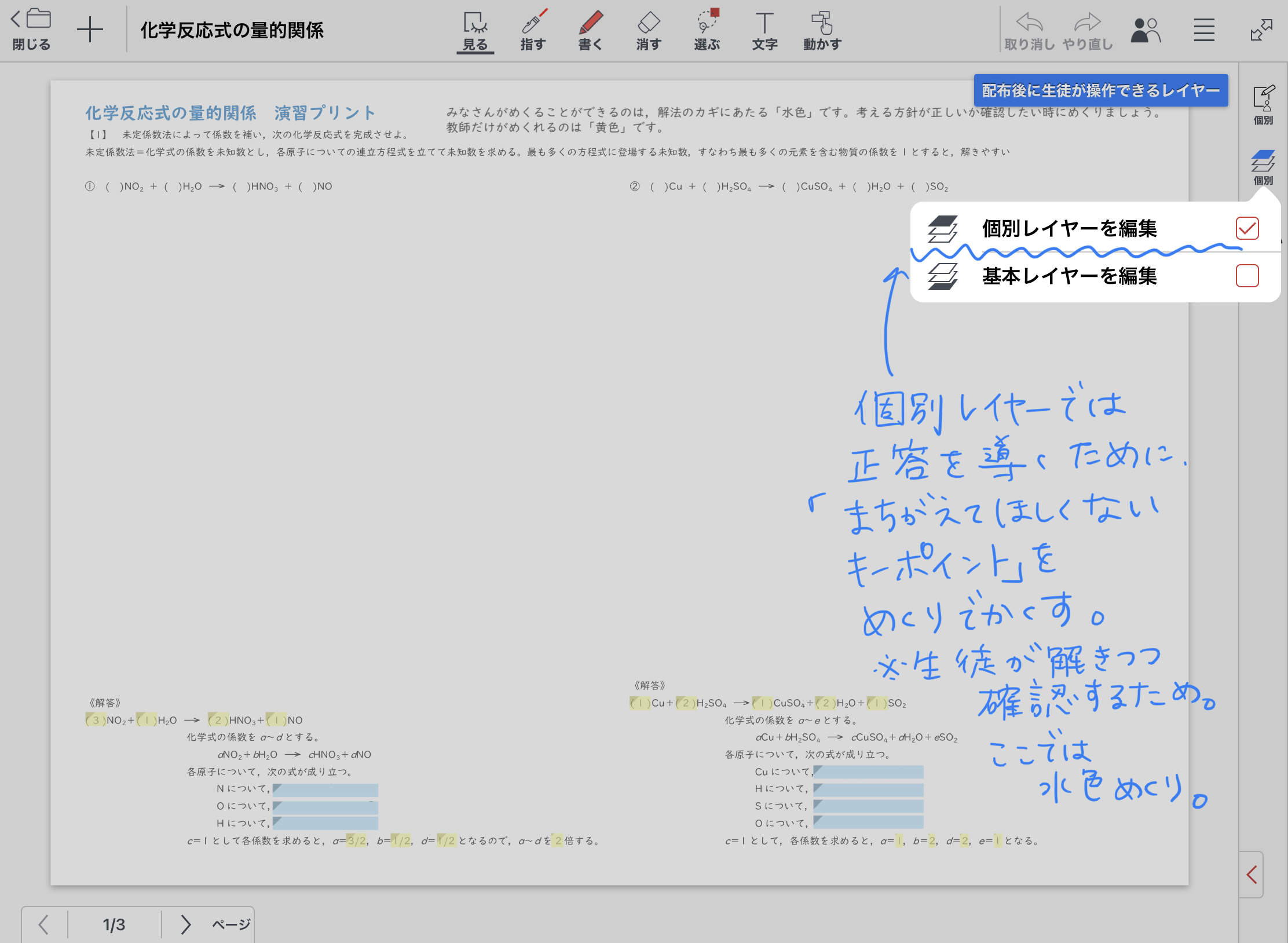Image resolution: width=1288 pixels, height=943 pixels.
Task: Expand the red chevron side panel
Action: point(1252,875)
